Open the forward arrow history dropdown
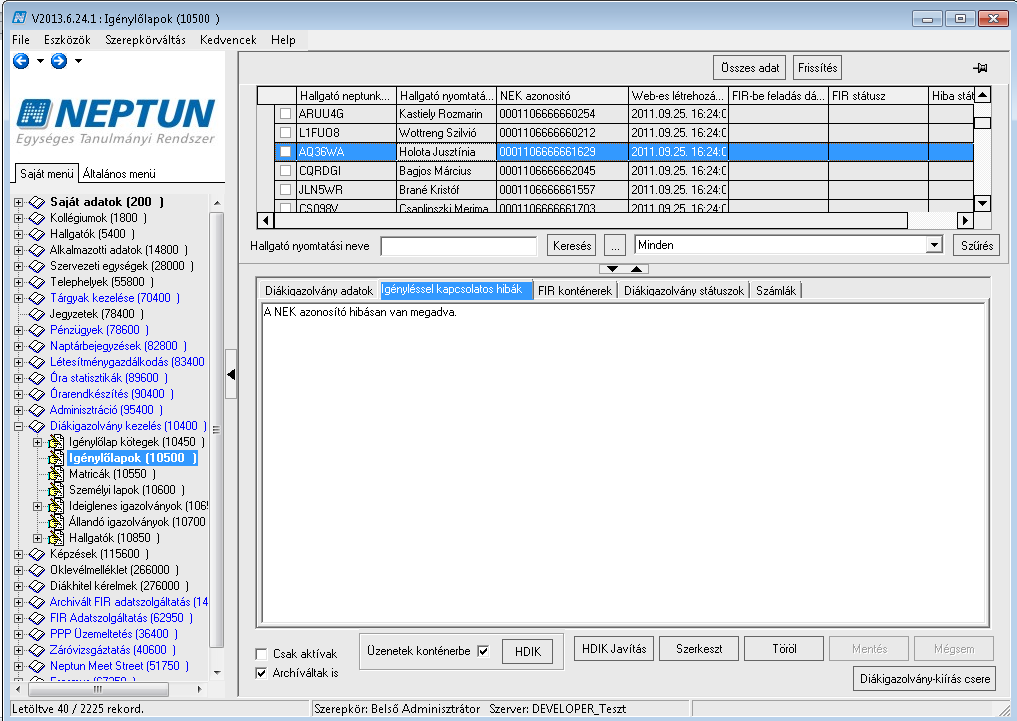1017x721 pixels. tap(78, 61)
